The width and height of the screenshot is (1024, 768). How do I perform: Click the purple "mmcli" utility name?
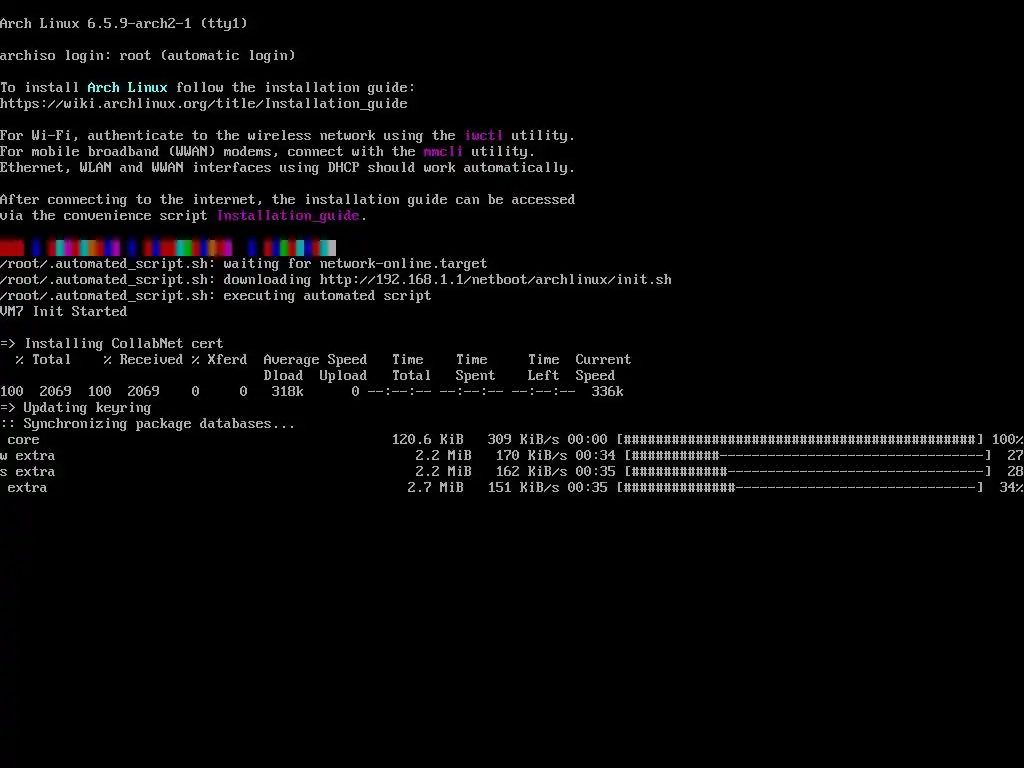tap(443, 152)
